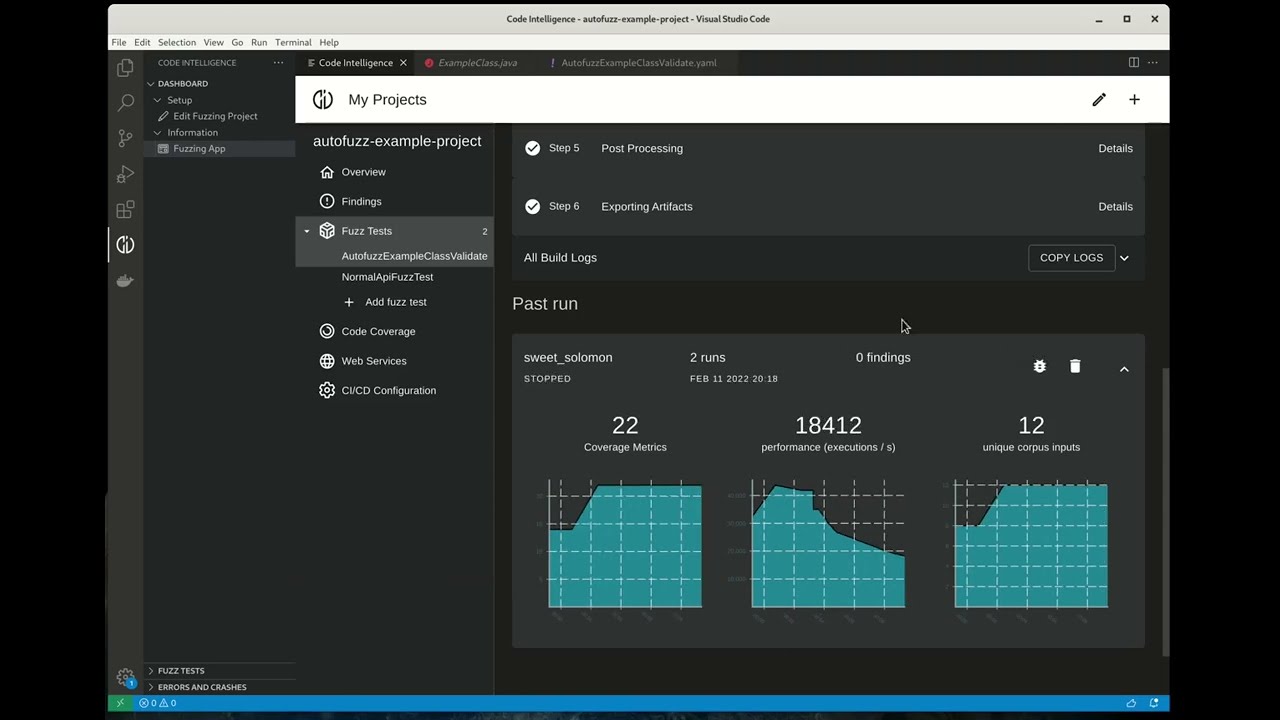
Task: Delete the sweet_solomon run with trash icon
Action: (x=1075, y=366)
